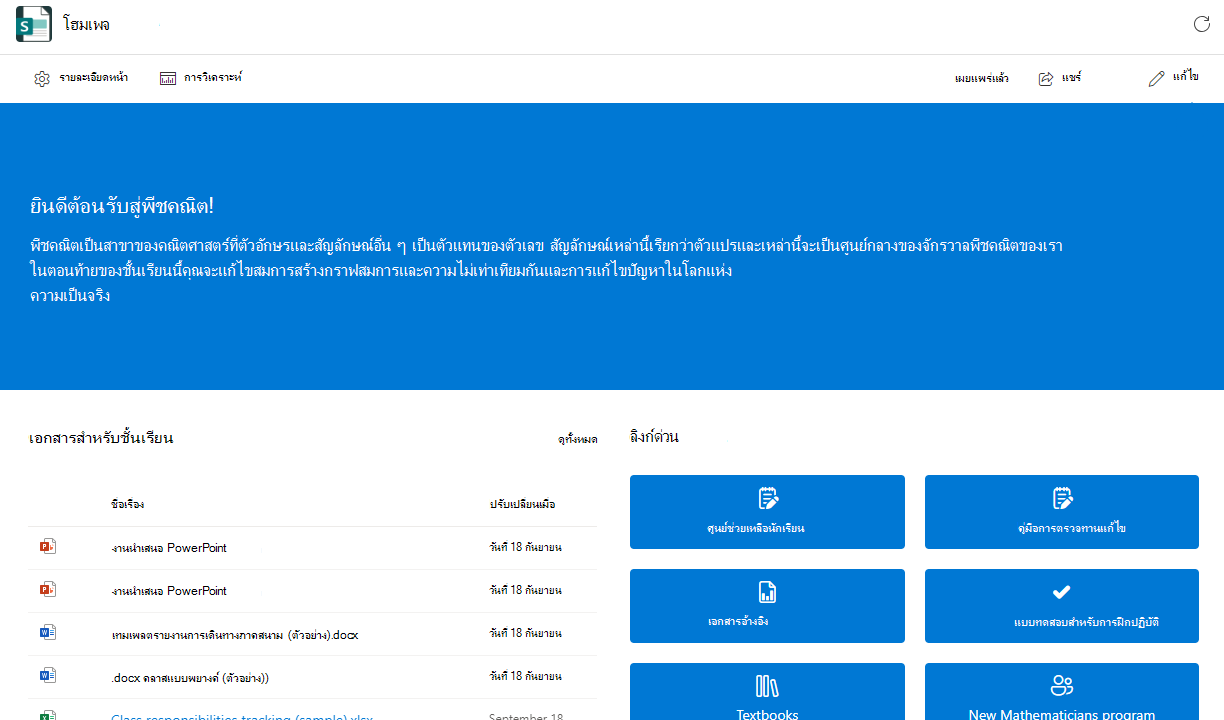Click the first PowerPoint file icon
1224x720 pixels.
47,547
